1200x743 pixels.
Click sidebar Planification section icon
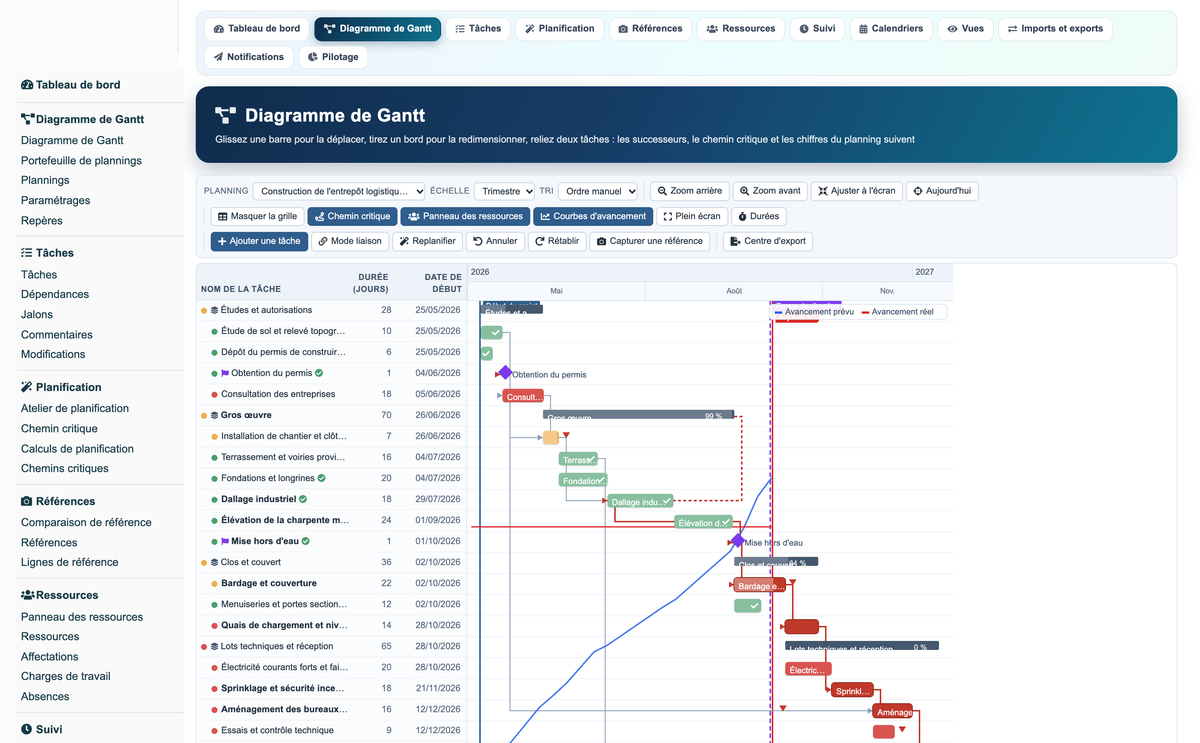[27, 387]
